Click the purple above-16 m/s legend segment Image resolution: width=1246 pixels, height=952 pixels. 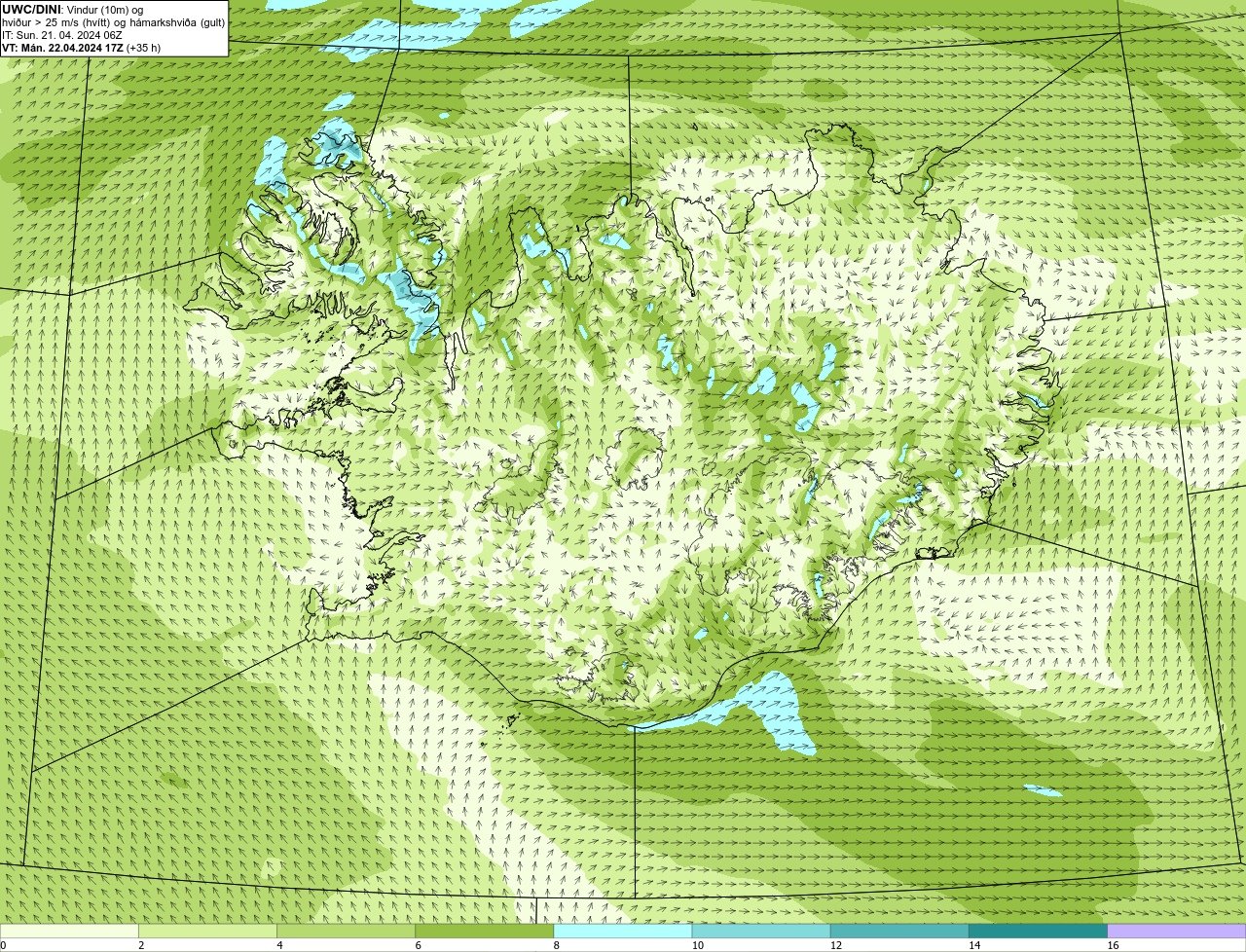(x=1176, y=932)
